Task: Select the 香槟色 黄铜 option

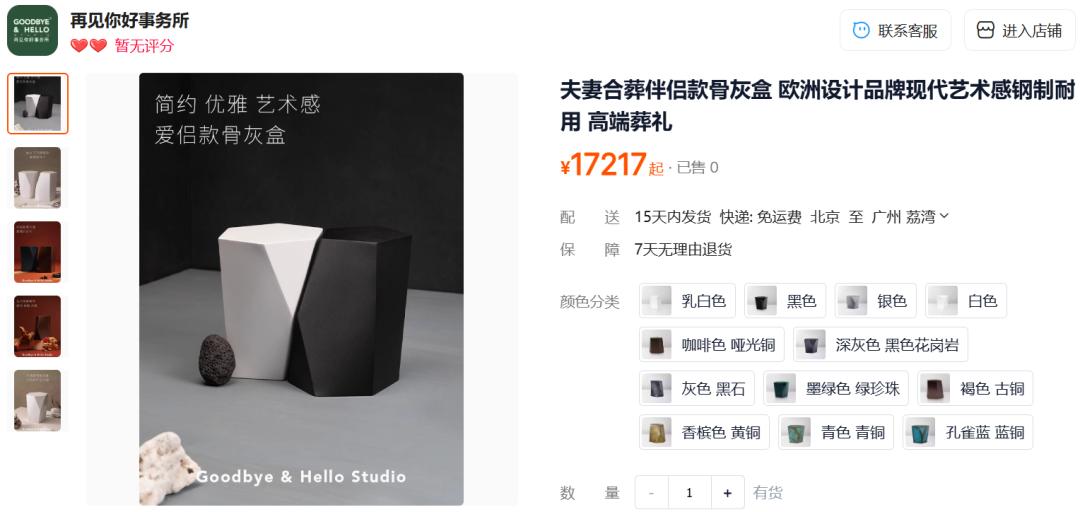Action: click(x=704, y=432)
